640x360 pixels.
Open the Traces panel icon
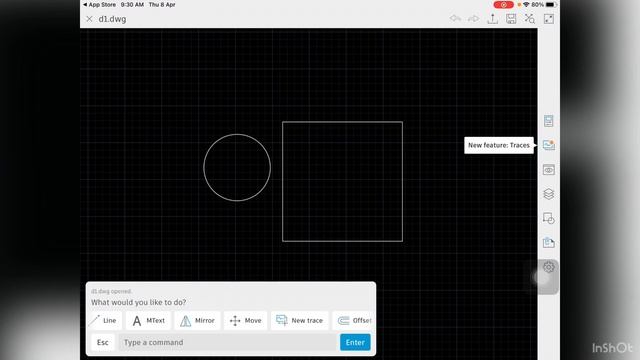549,145
